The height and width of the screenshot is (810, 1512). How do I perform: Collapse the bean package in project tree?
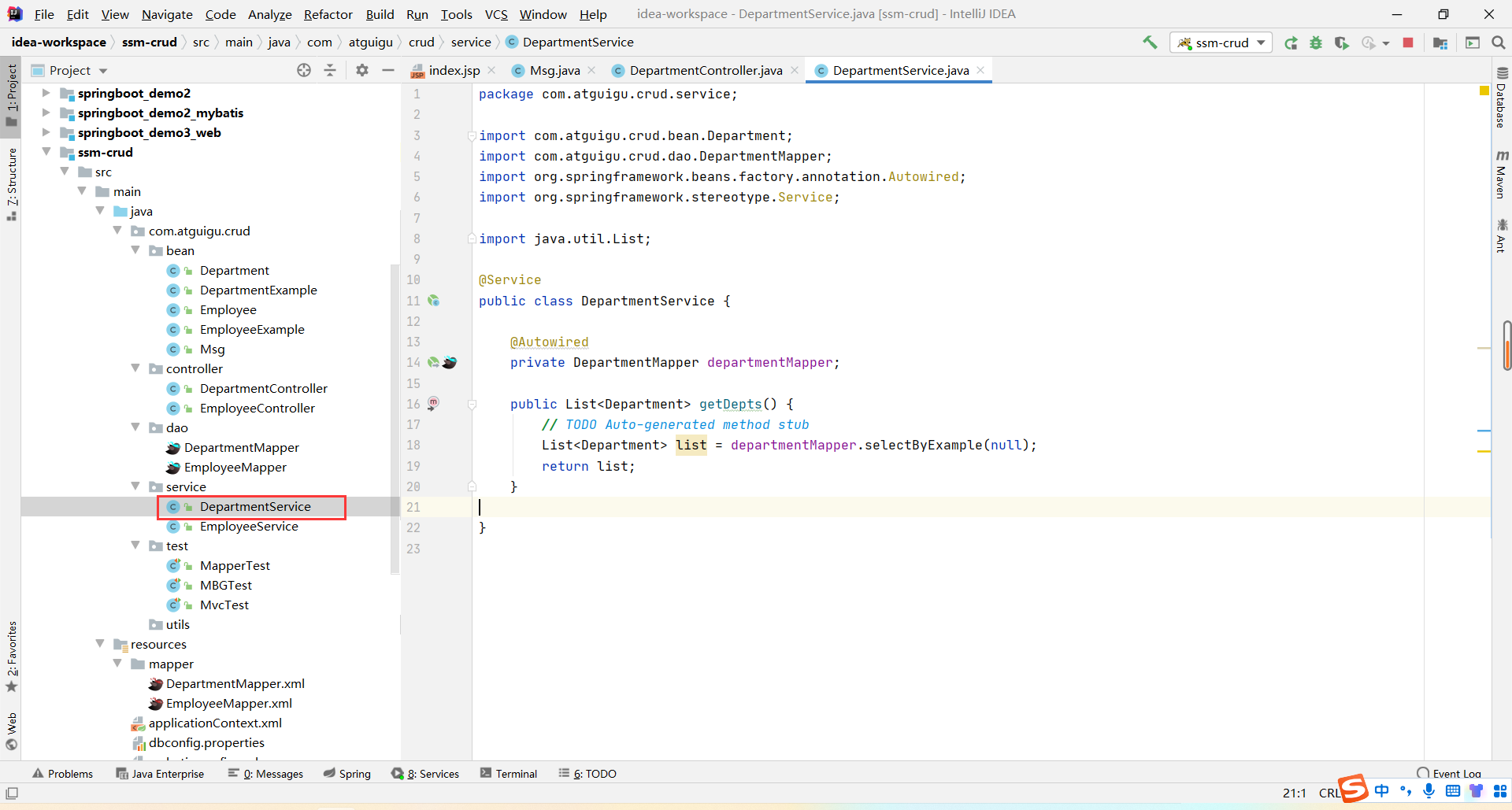click(135, 250)
